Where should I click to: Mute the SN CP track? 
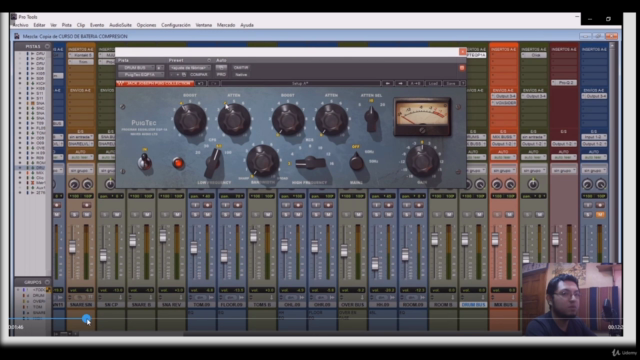tap(117, 214)
